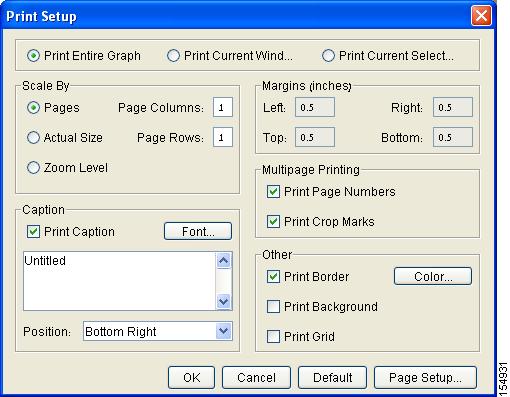Open the border Color picker
The image size is (510, 397).
433,276
